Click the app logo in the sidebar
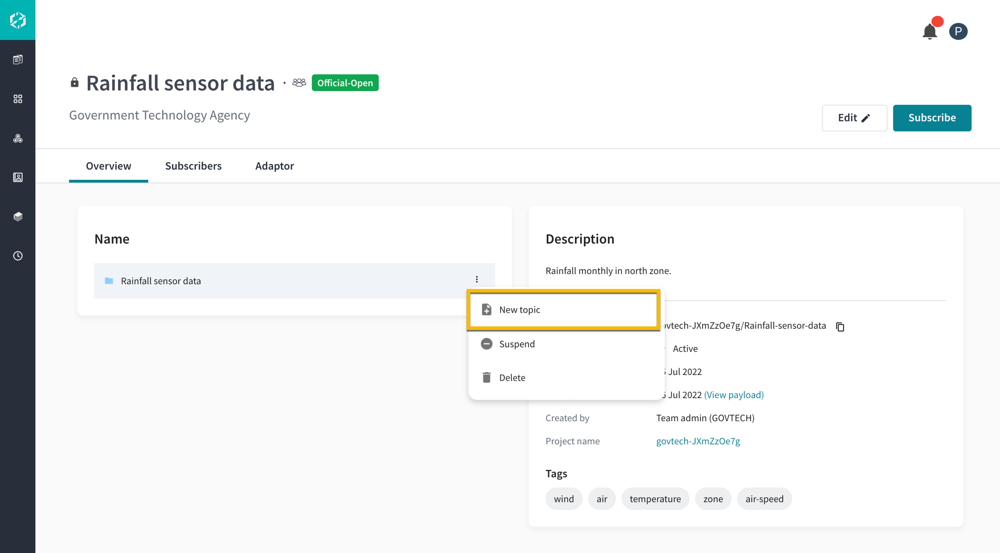Screen dimensions: 1000x553 coord(17,20)
